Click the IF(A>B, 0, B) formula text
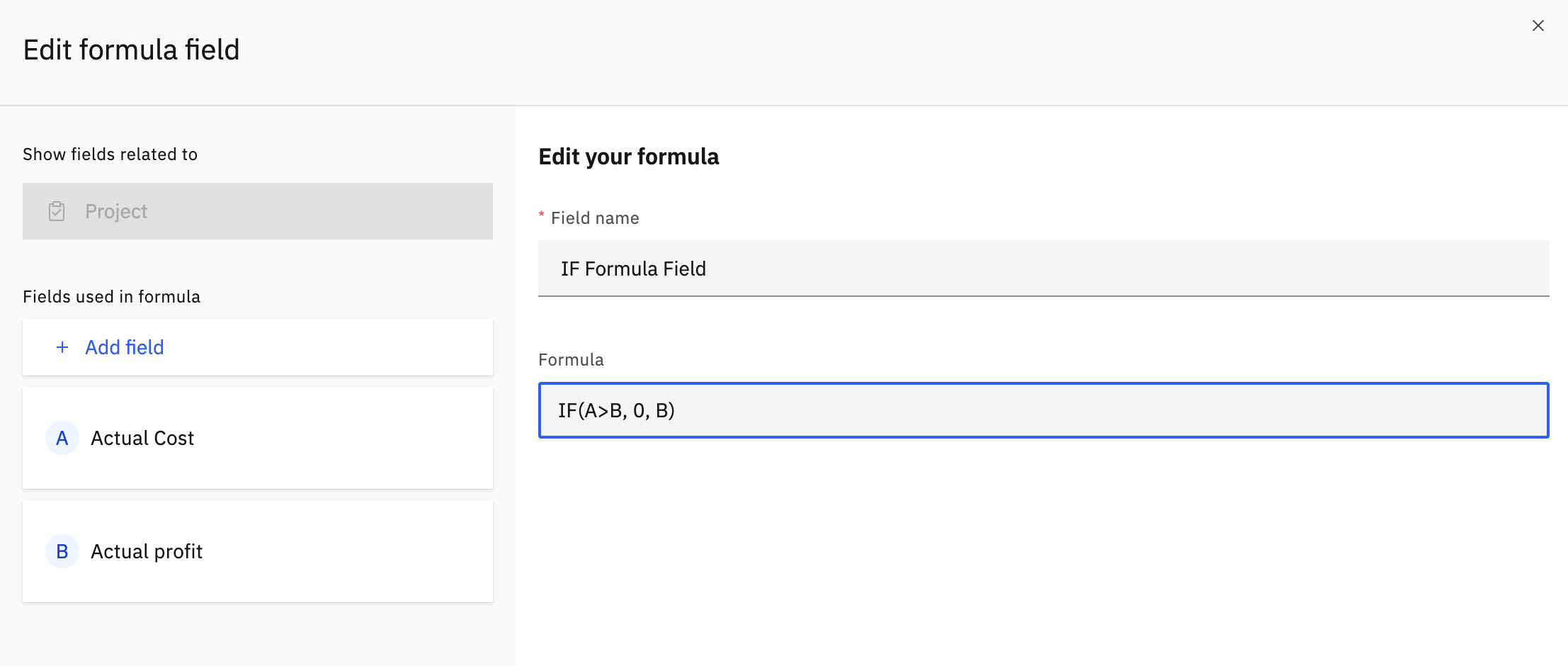The width and height of the screenshot is (1568, 666). tap(616, 410)
